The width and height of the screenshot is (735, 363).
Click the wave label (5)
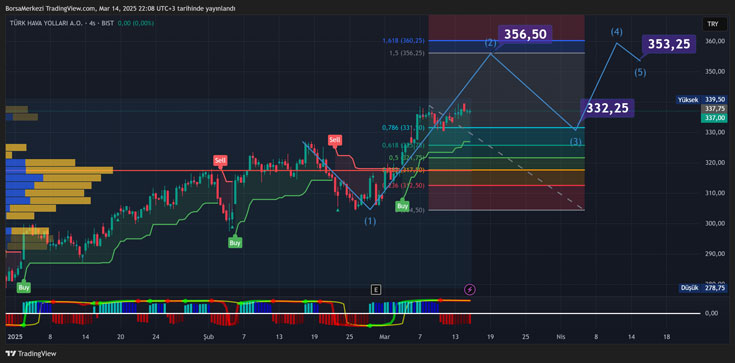[640, 73]
